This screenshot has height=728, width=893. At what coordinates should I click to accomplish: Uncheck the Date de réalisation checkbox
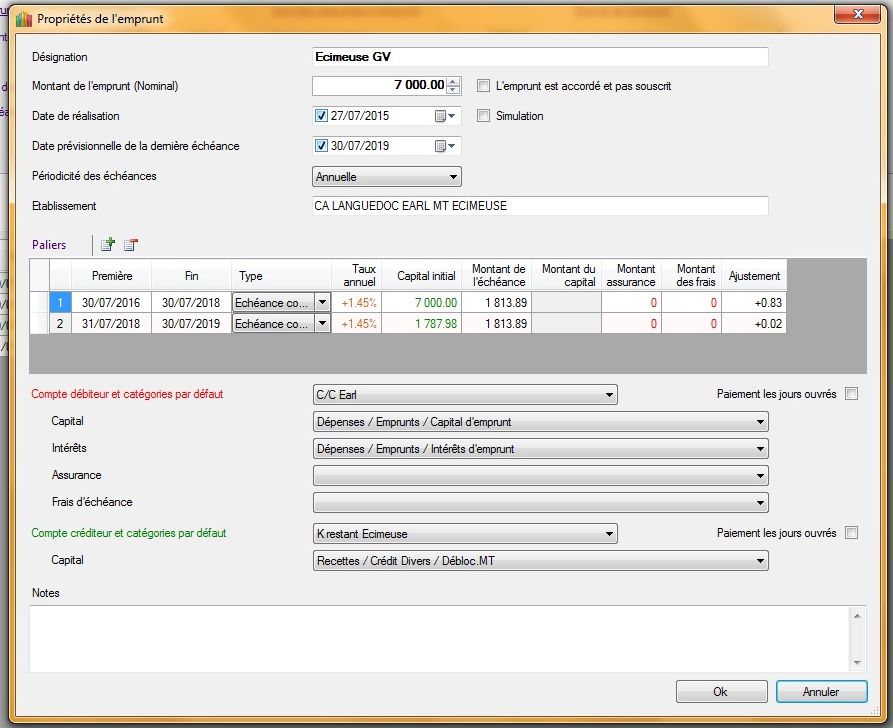tap(321, 116)
